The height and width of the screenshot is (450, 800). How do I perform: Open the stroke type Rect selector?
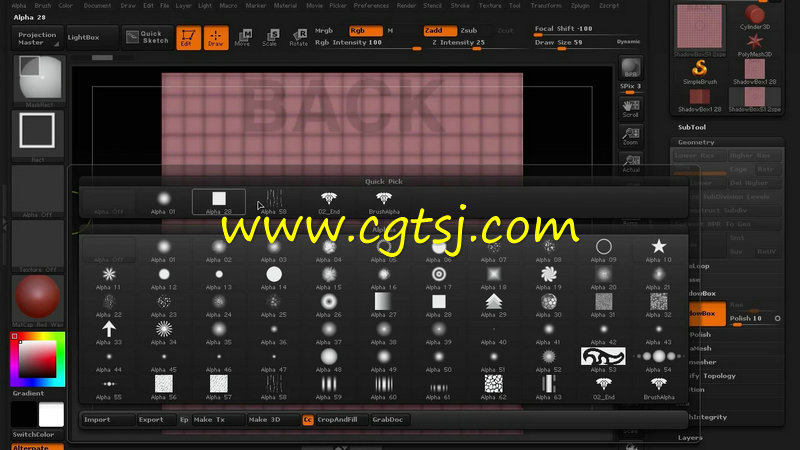(x=37, y=136)
